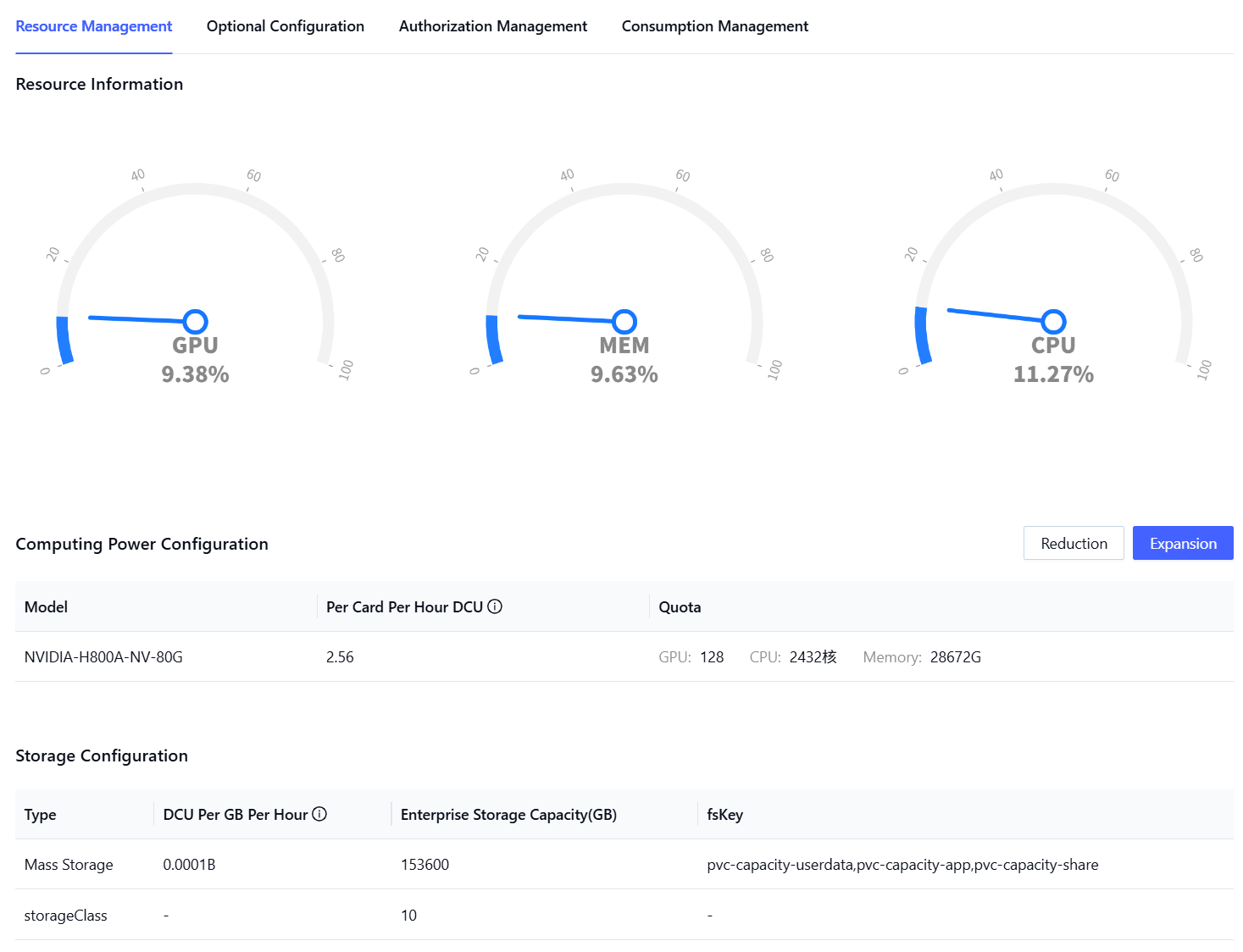Open the Optional Configuration tab
The image size is (1243, 952).
point(286,26)
